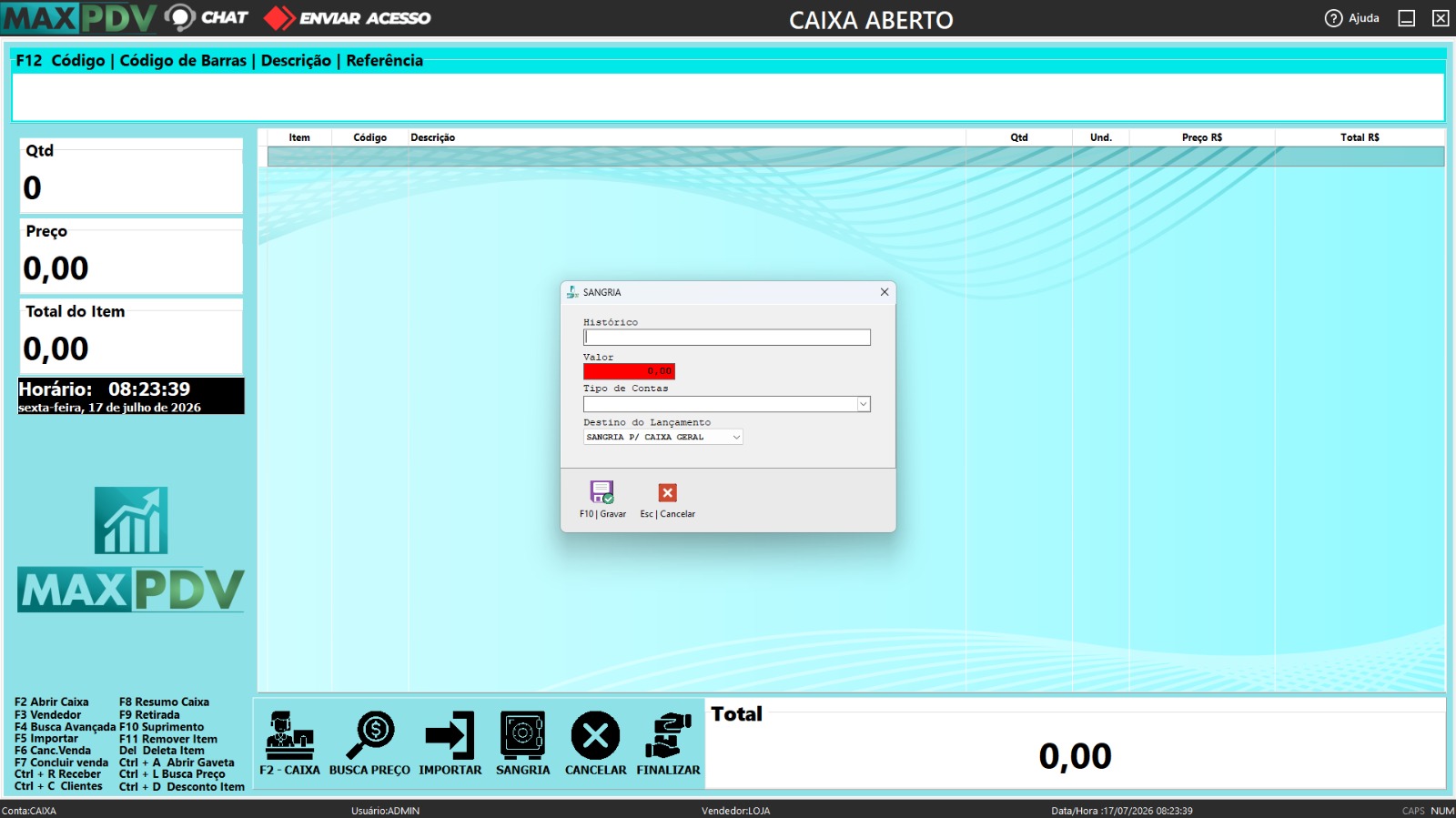
Task: Open Destino do Lançamento dropdown
Action: click(736, 437)
